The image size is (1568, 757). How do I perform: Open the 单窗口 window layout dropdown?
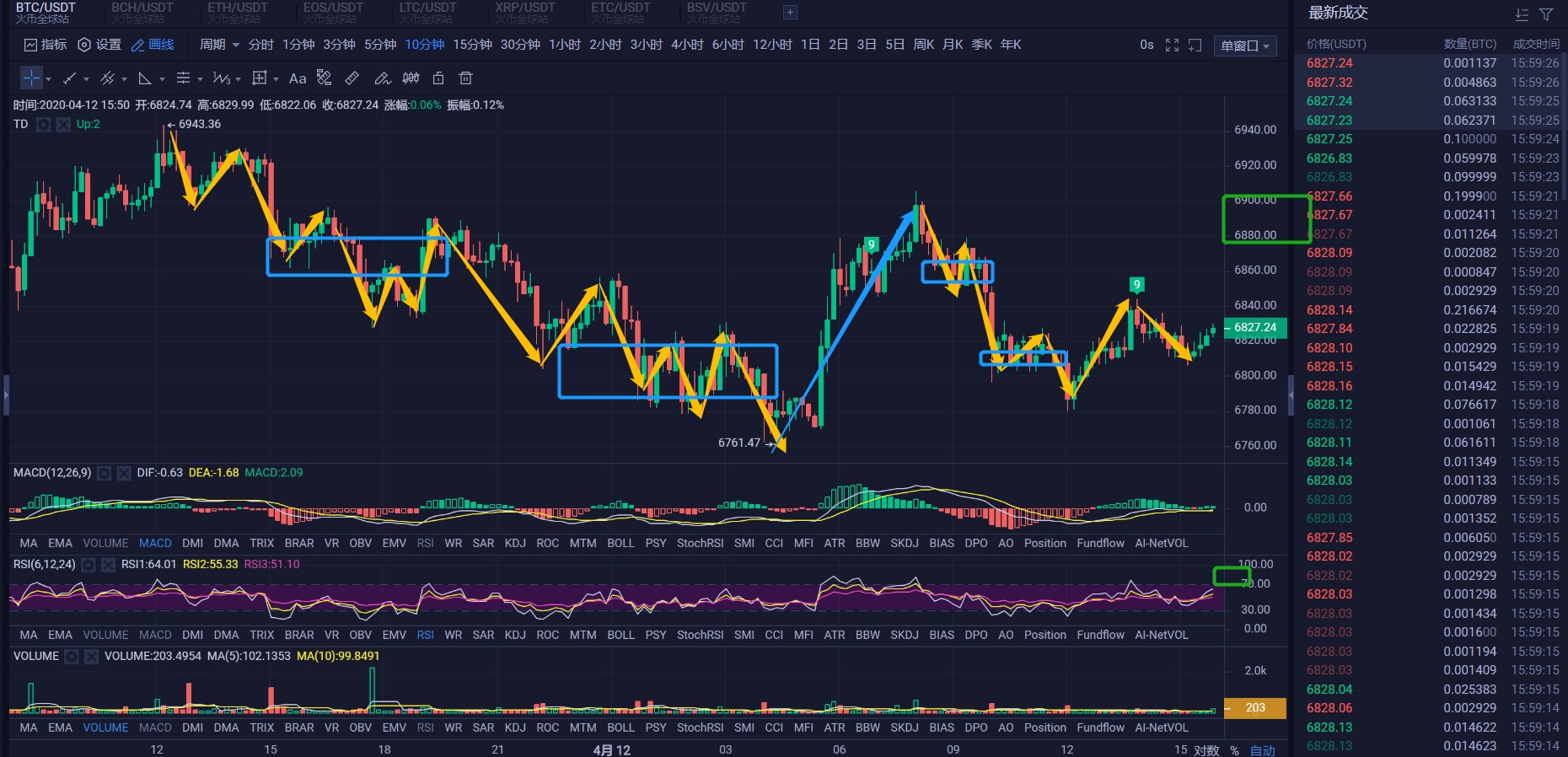pos(1245,46)
